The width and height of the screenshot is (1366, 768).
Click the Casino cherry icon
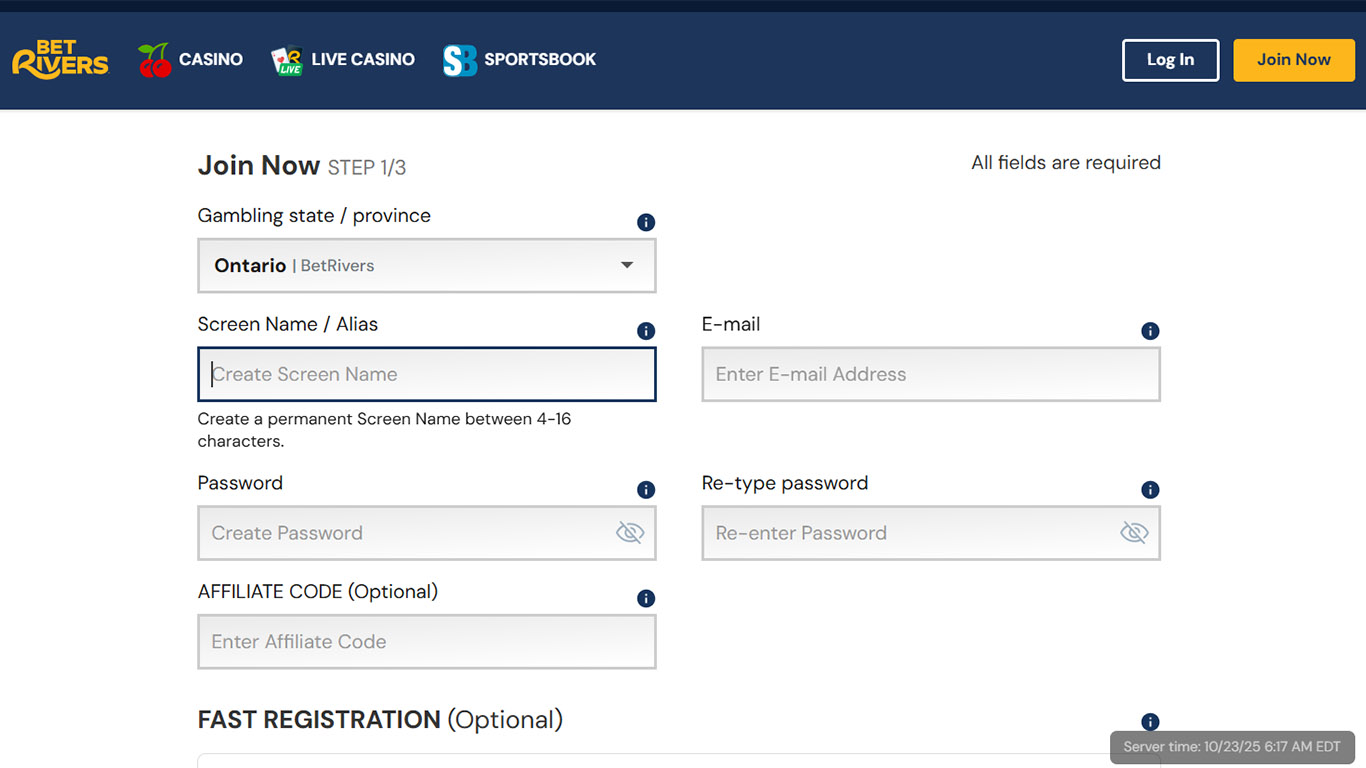155,60
